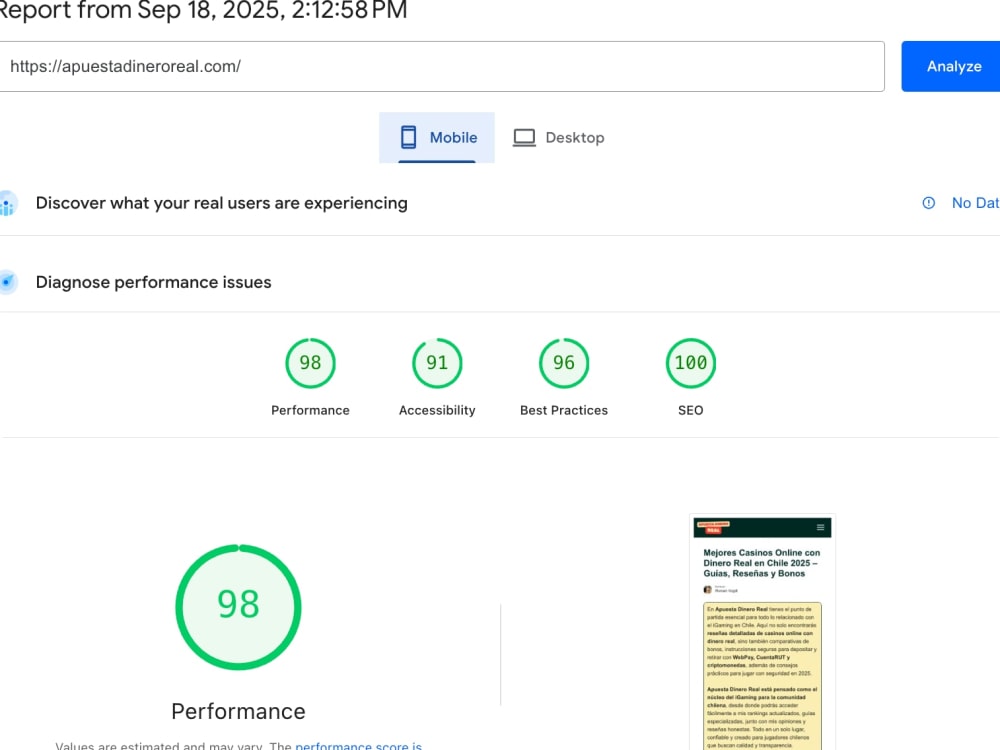Image resolution: width=1000 pixels, height=750 pixels.
Task: Click the mobile phone icon
Action: (408, 137)
